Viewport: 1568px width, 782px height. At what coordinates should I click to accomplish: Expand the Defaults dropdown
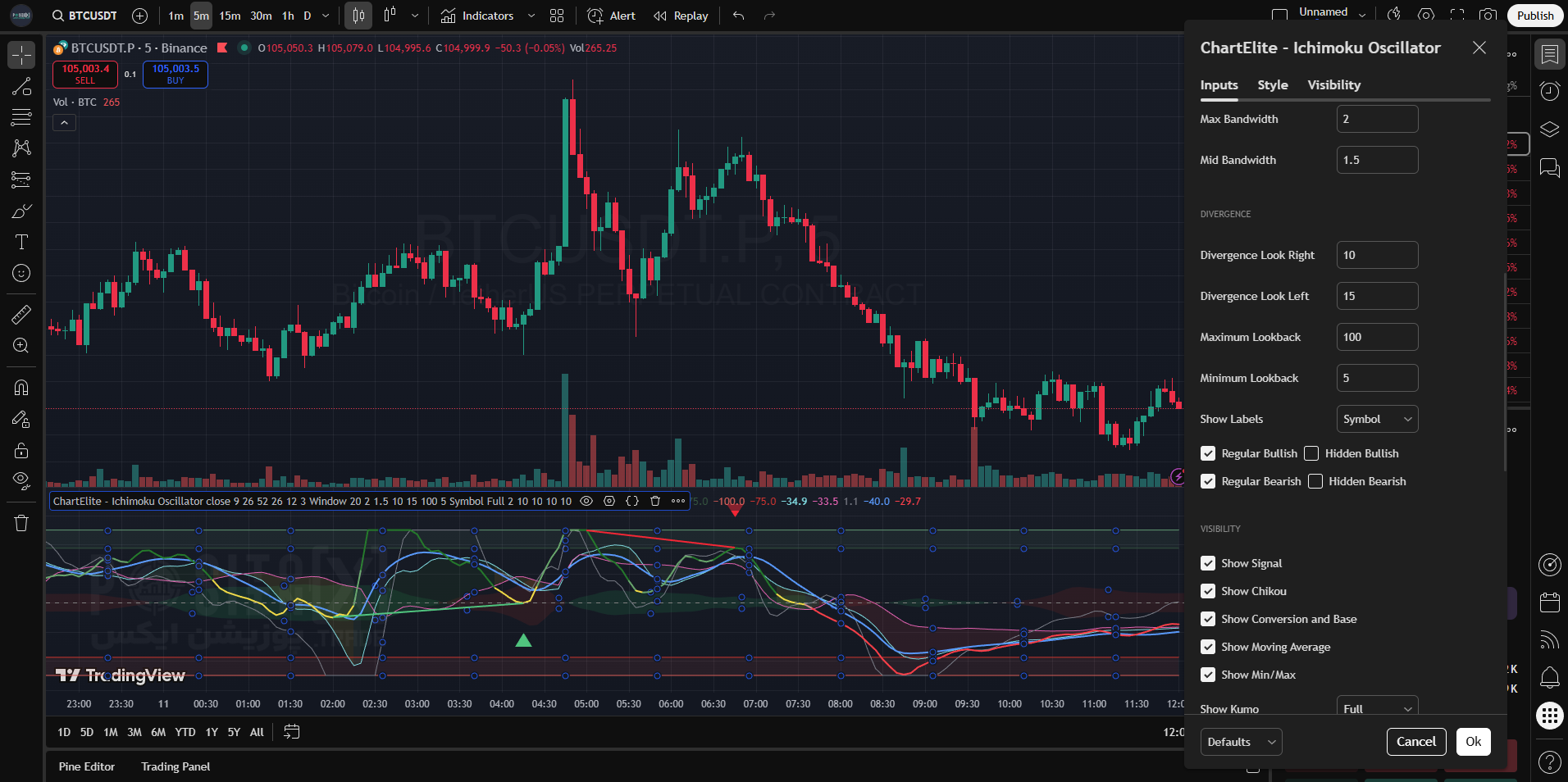(1241, 742)
